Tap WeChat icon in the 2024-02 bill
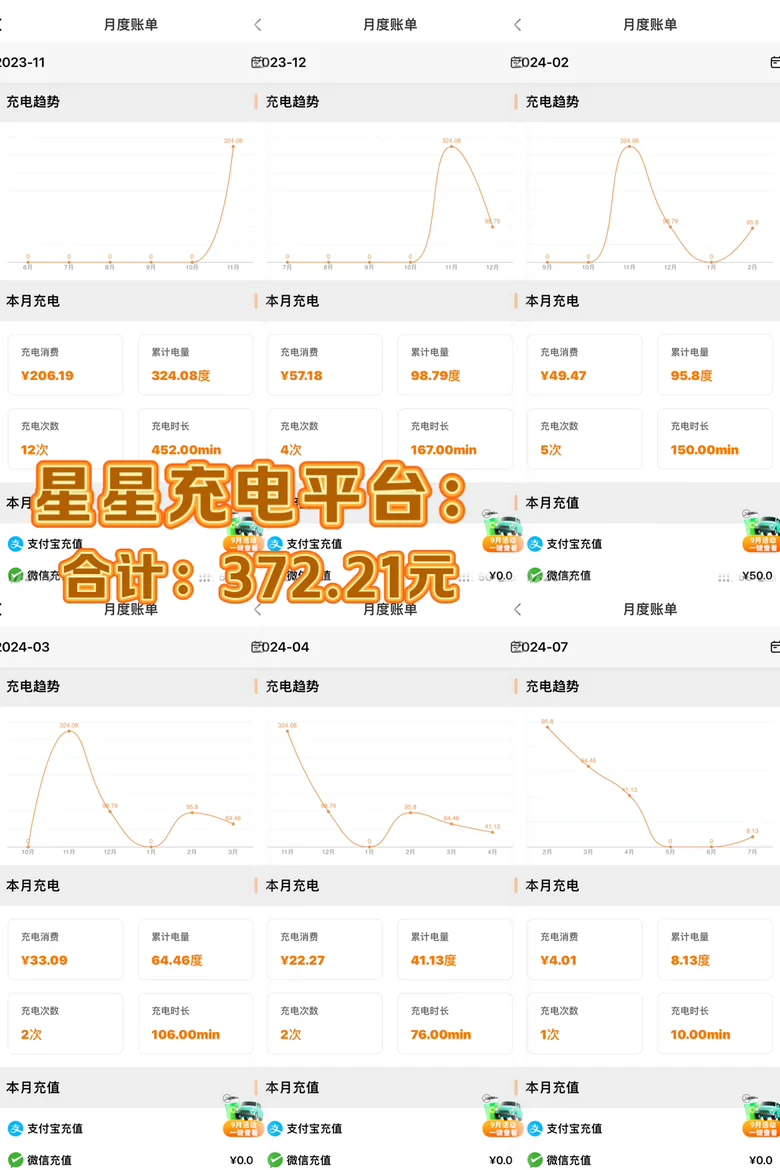 click(x=534, y=575)
